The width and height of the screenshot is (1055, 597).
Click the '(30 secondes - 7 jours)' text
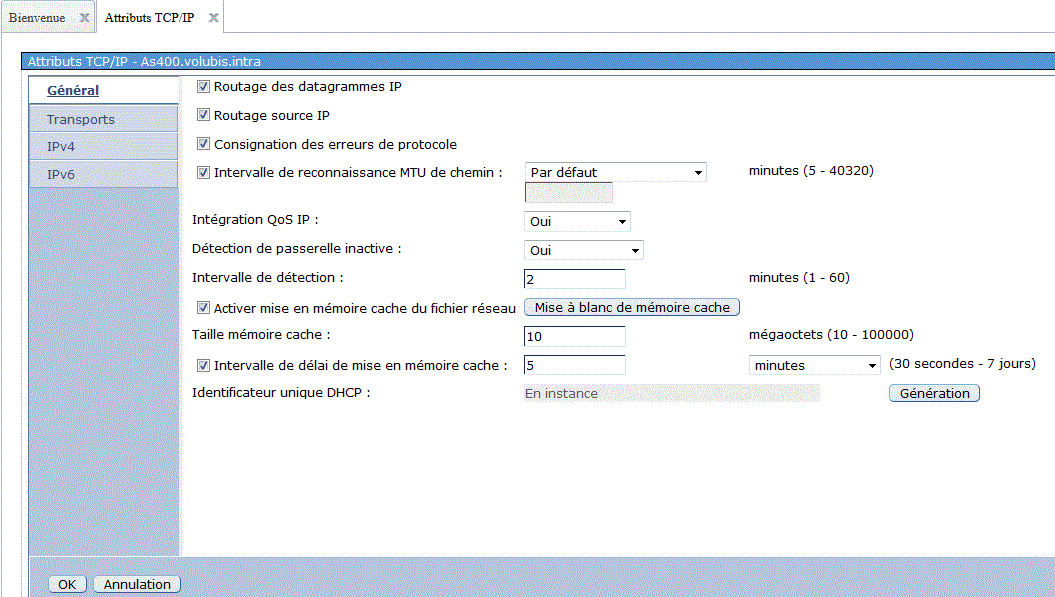click(962, 363)
